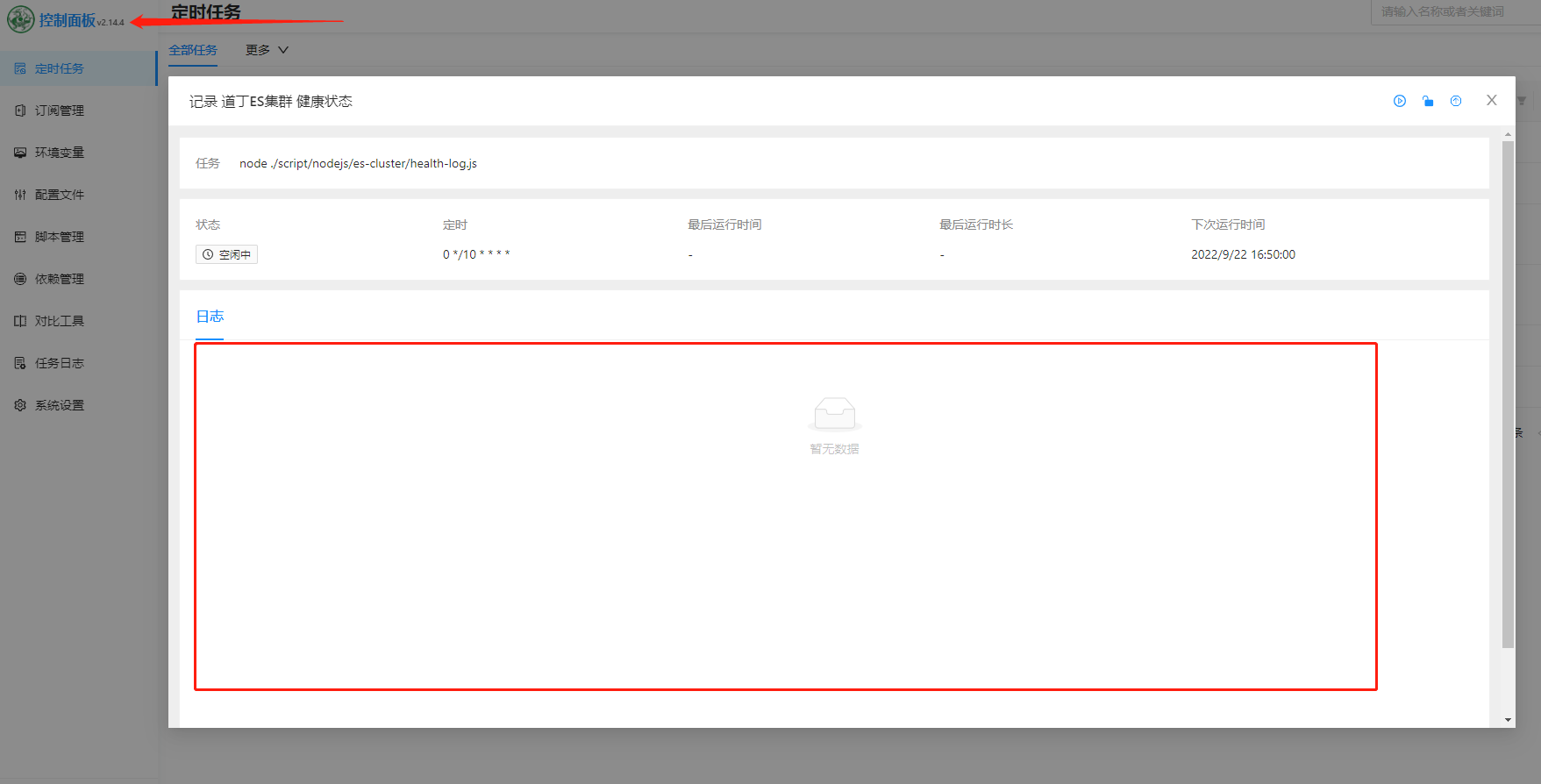Screen dimensions: 1541x784
Task: Click the scrollbar down arrow in the dialog
Action: click(1508, 720)
